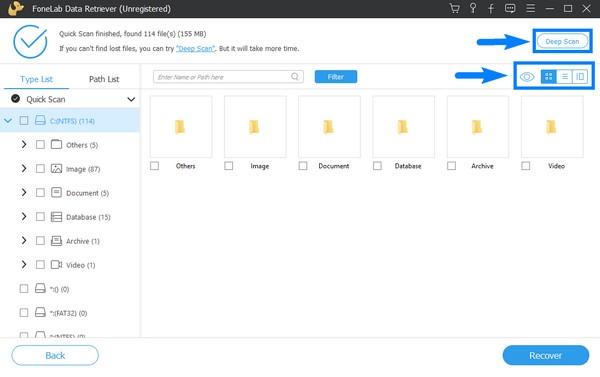600x377 pixels.
Task: Click the *:(FAT32) drive icon
Action: tap(40, 312)
